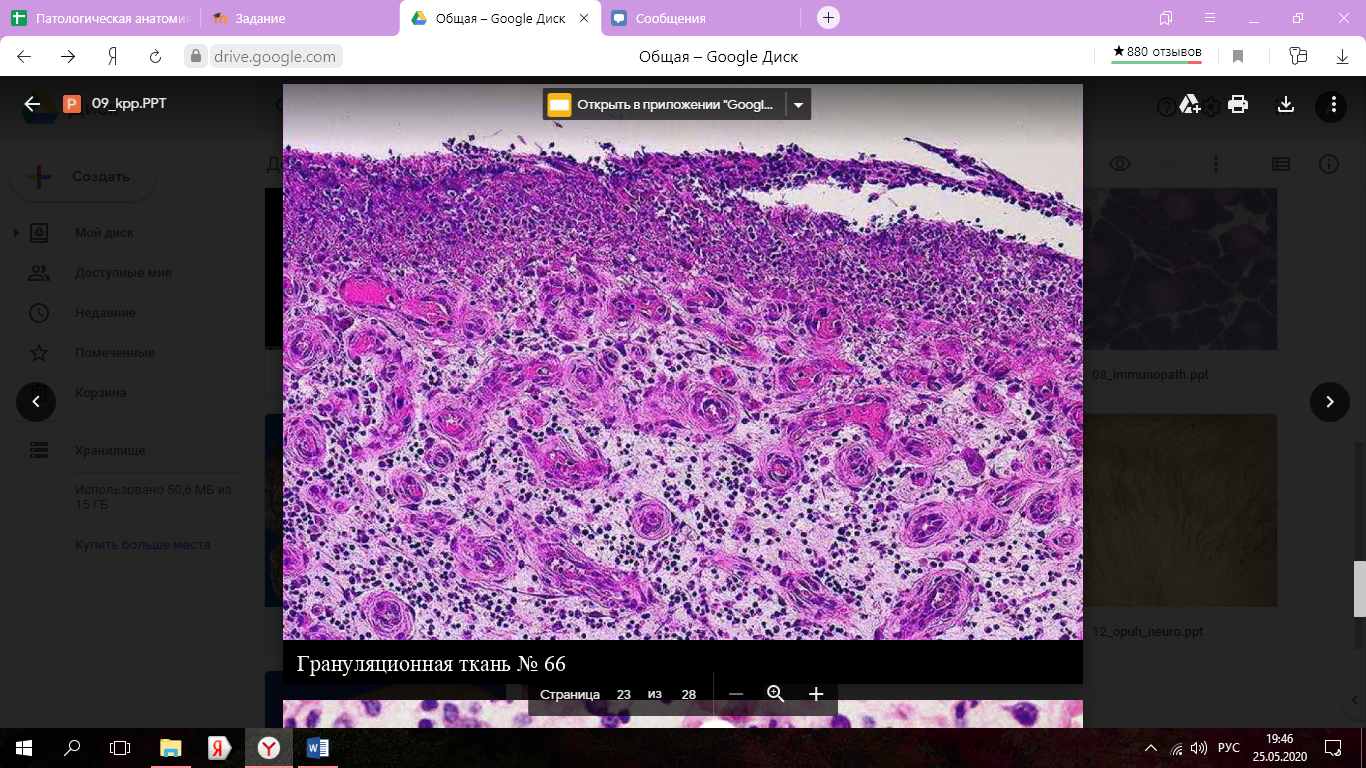Open Drive toolbar more options menu
Image resolution: width=1366 pixels, height=768 pixels.
click(x=1216, y=164)
